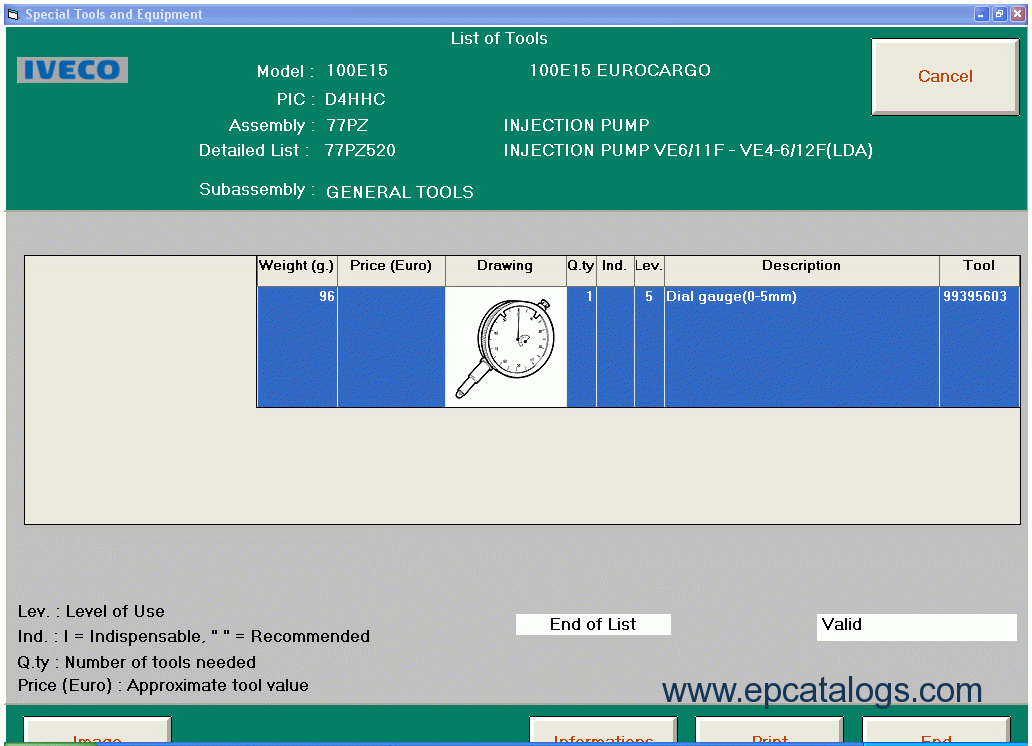Select the PIC value D4HHC

(355, 99)
